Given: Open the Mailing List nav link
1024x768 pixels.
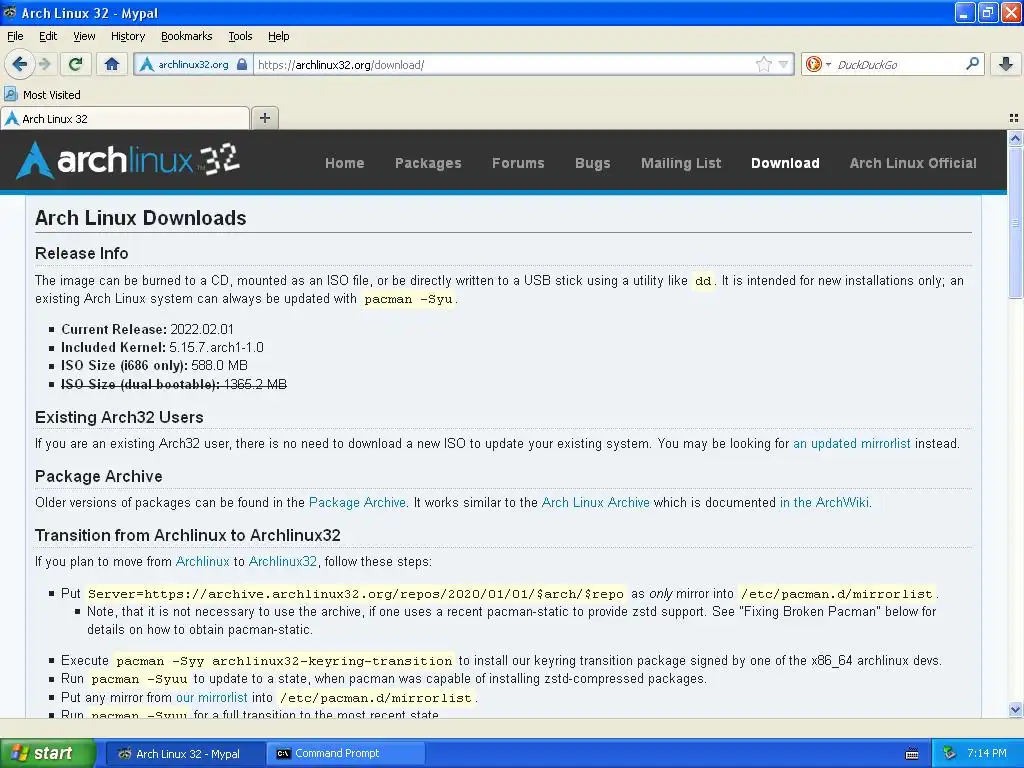Looking at the screenshot, I should (x=680, y=163).
